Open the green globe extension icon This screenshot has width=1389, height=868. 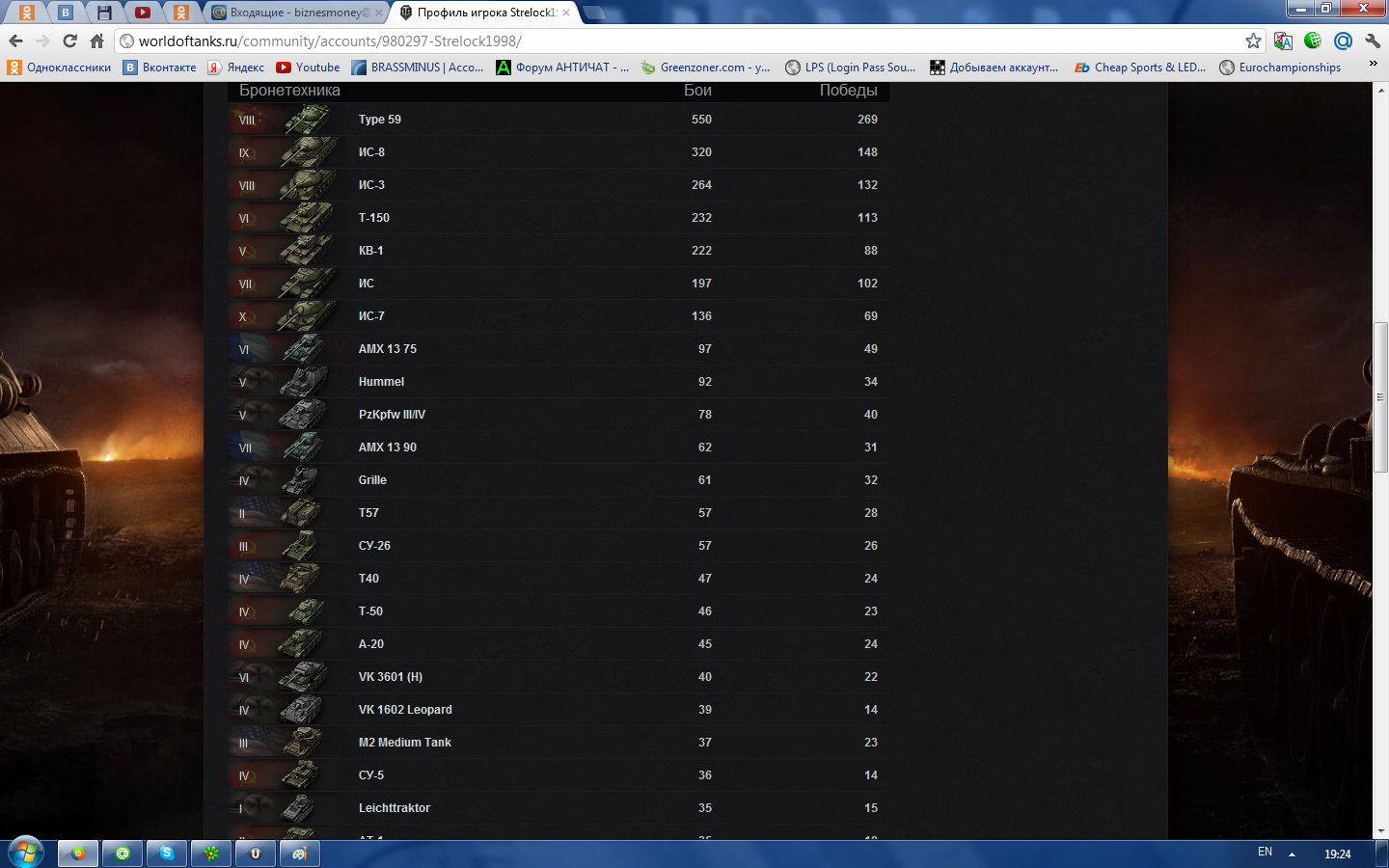tap(1313, 41)
